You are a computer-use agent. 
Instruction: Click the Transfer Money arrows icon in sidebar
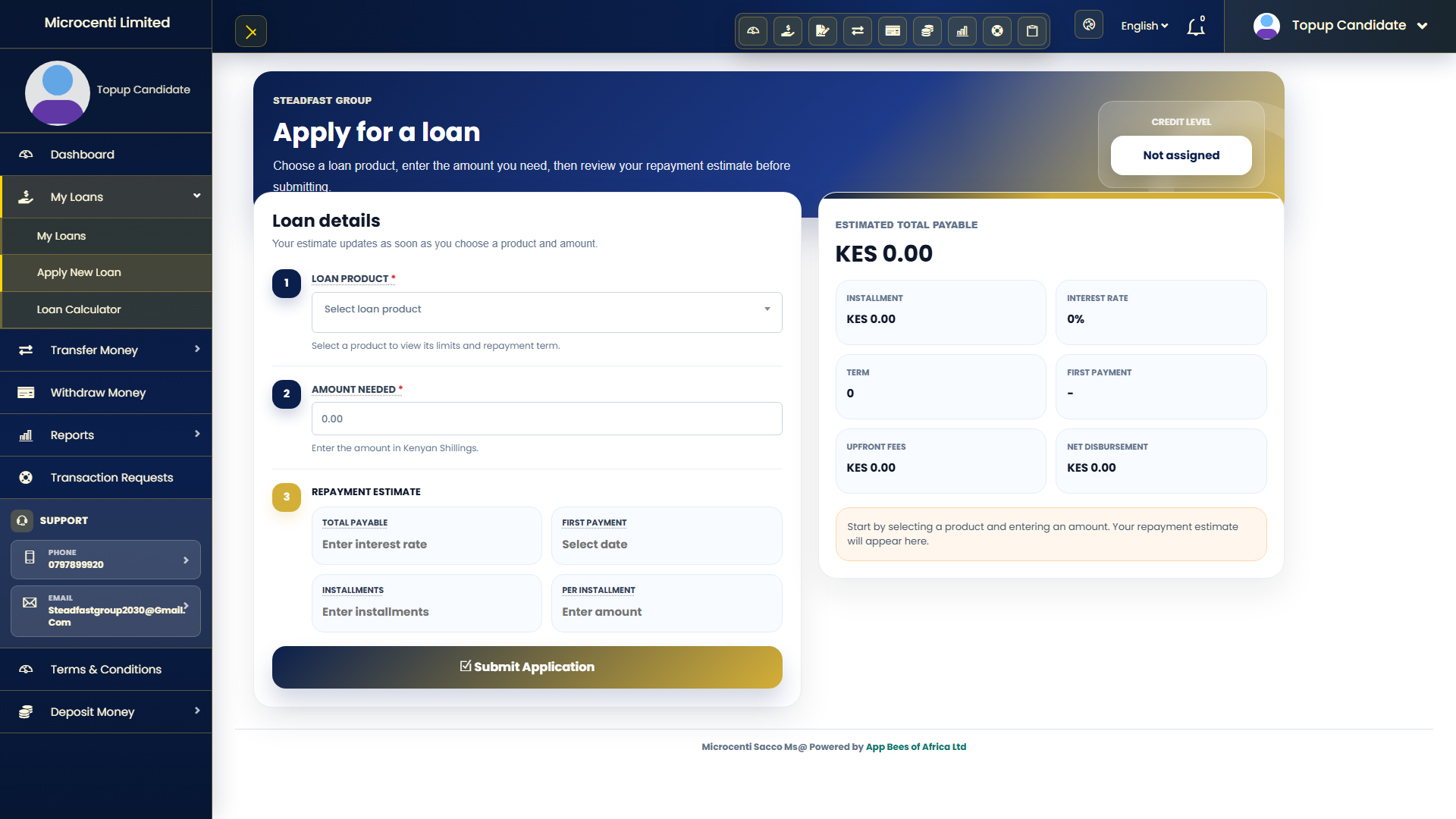tap(26, 350)
